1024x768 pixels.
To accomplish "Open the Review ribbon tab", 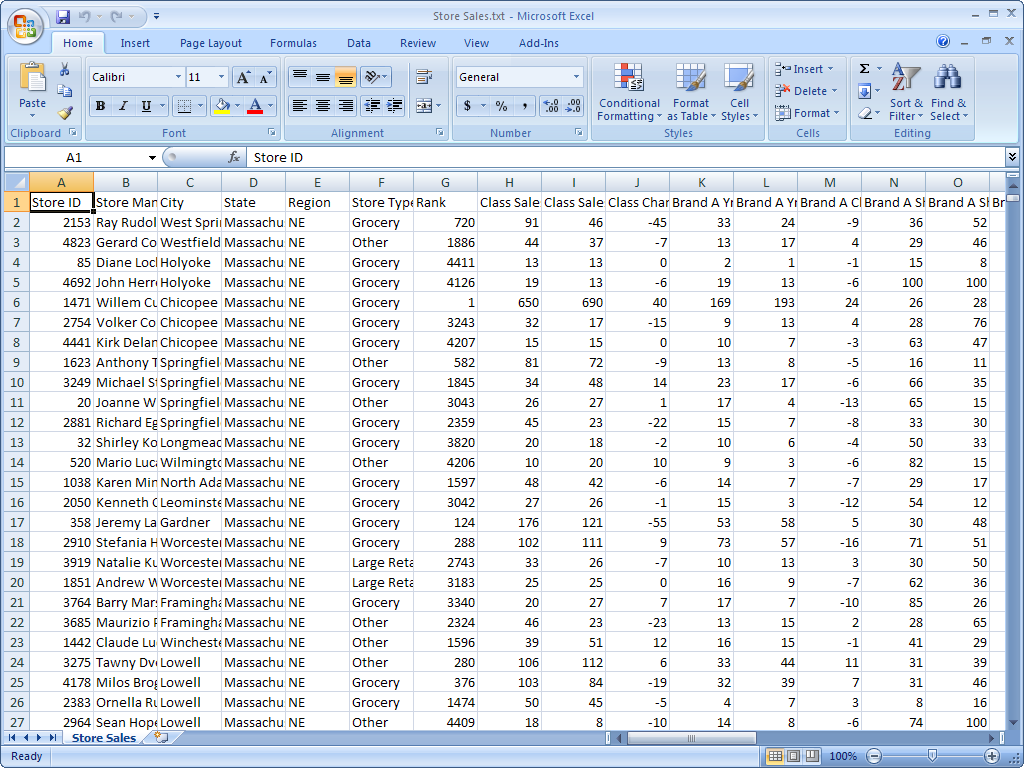I will (418, 43).
